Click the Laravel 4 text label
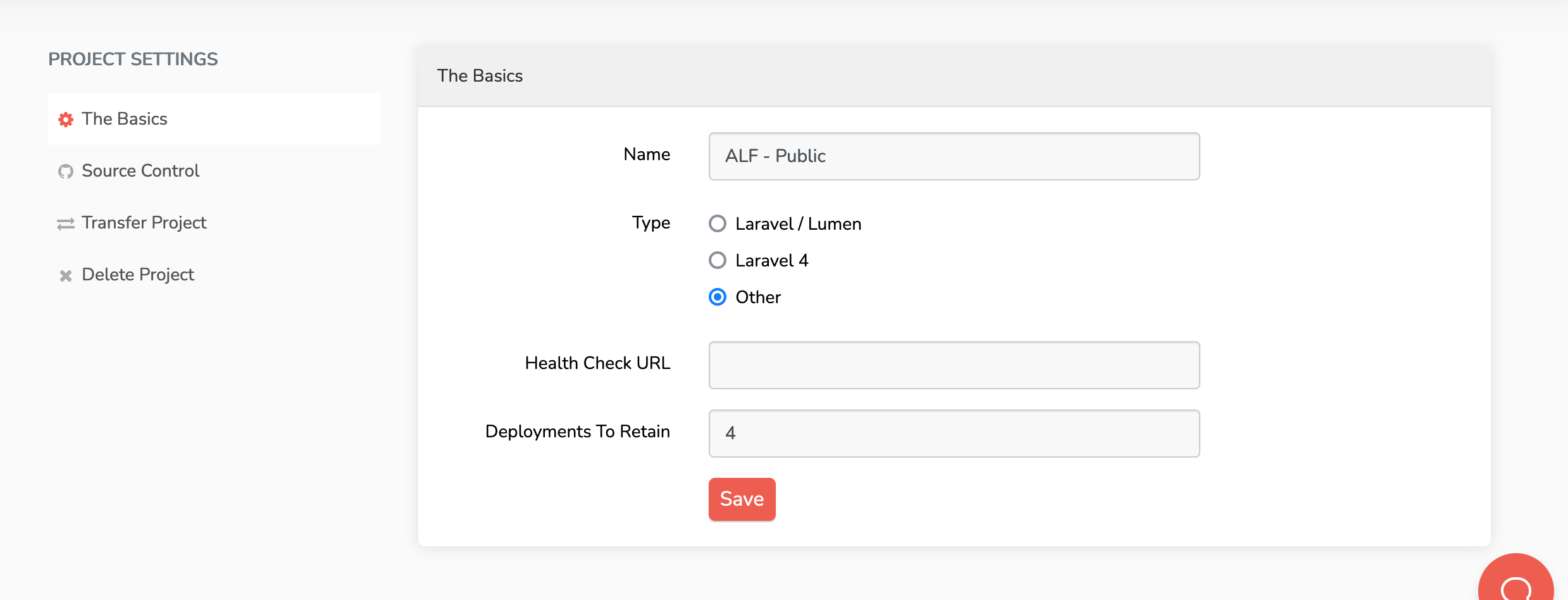 [x=771, y=261]
